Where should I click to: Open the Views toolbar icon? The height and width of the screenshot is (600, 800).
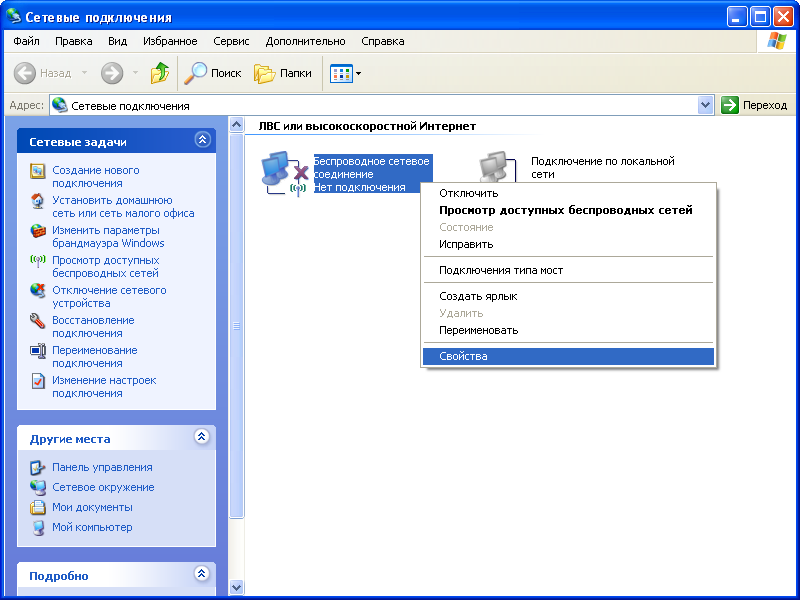click(341, 73)
